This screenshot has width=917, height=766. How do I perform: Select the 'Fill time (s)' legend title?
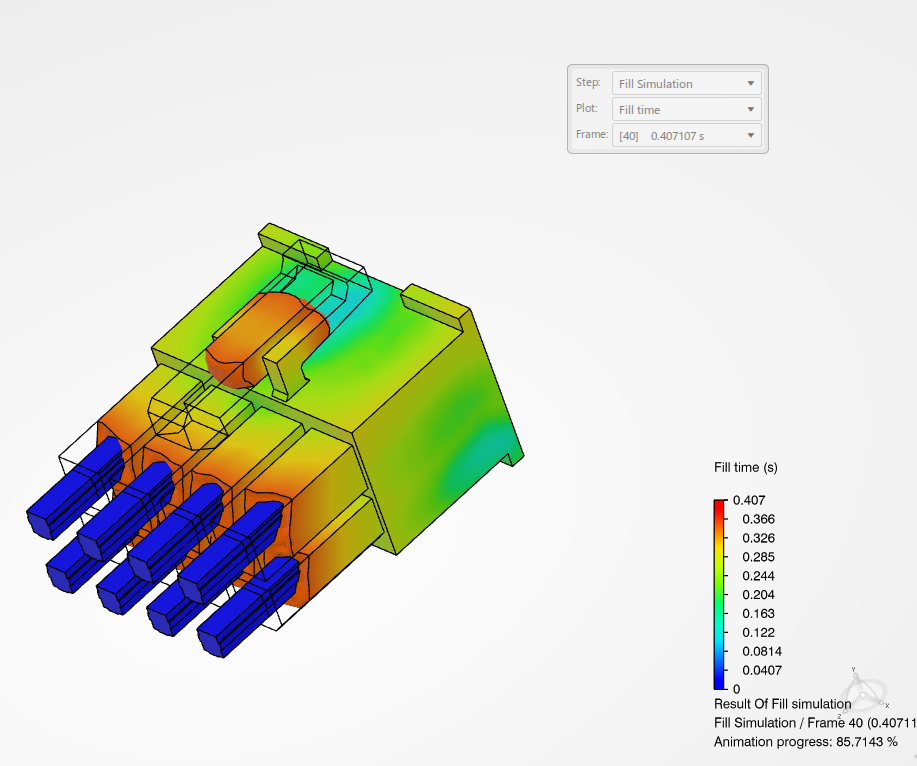746,467
